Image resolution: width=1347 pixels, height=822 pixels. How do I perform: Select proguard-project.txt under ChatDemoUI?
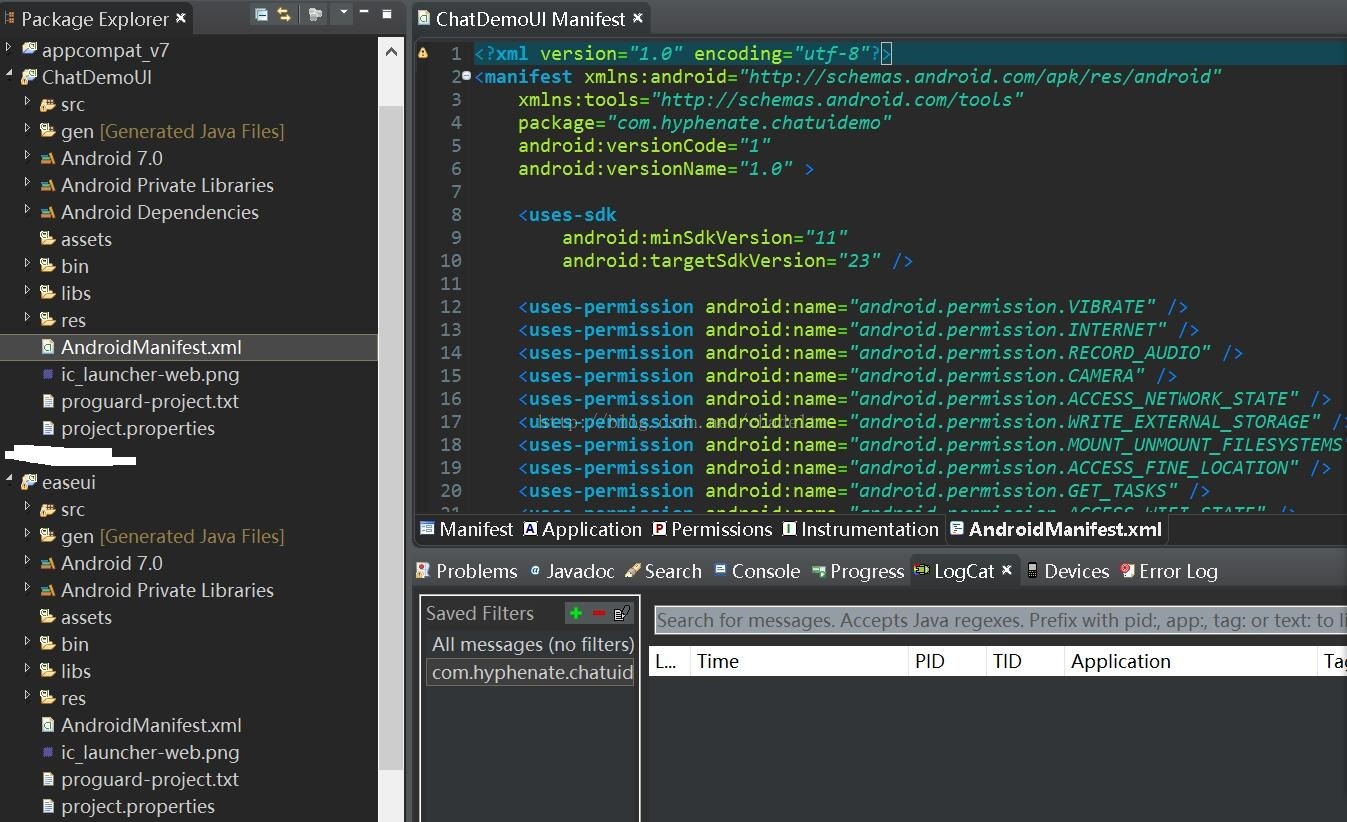click(x=150, y=401)
